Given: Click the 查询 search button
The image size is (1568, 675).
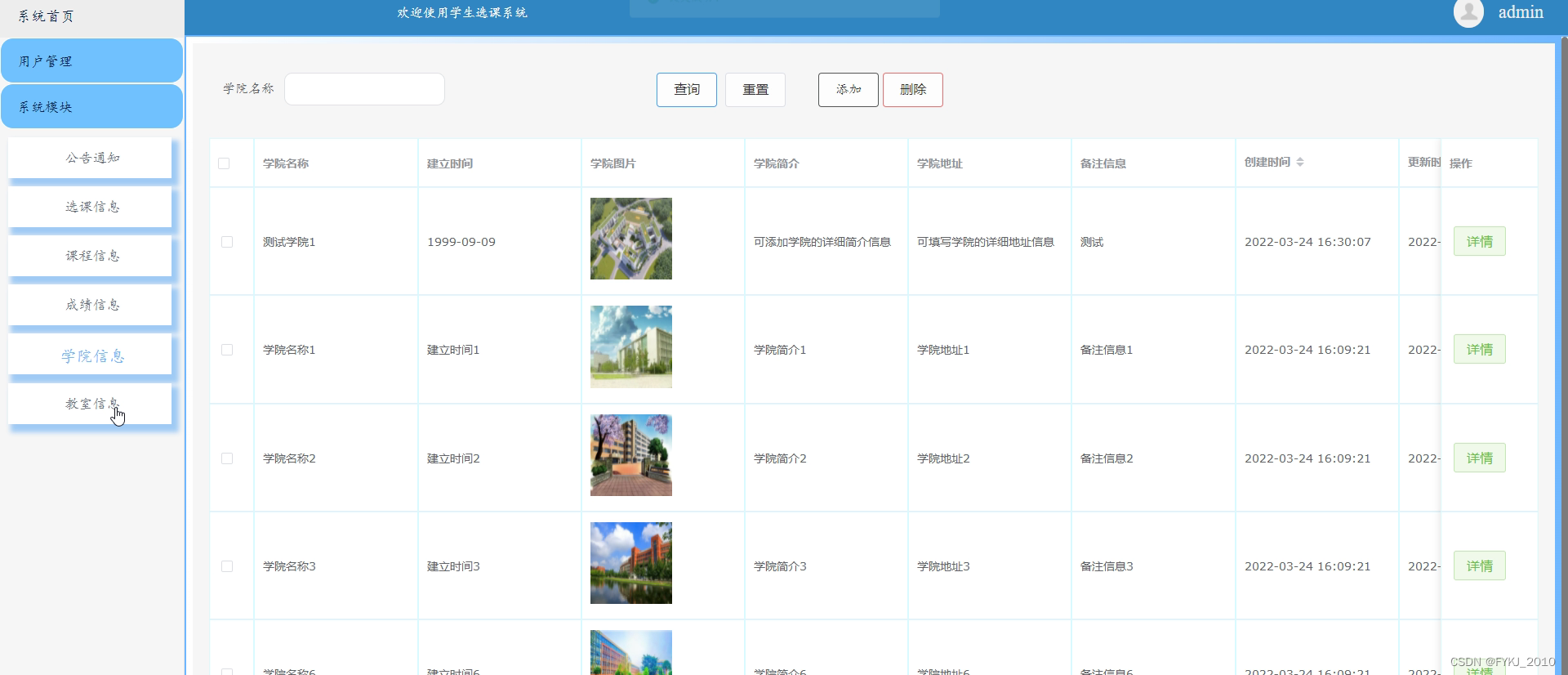Looking at the screenshot, I should (x=687, y=90).
